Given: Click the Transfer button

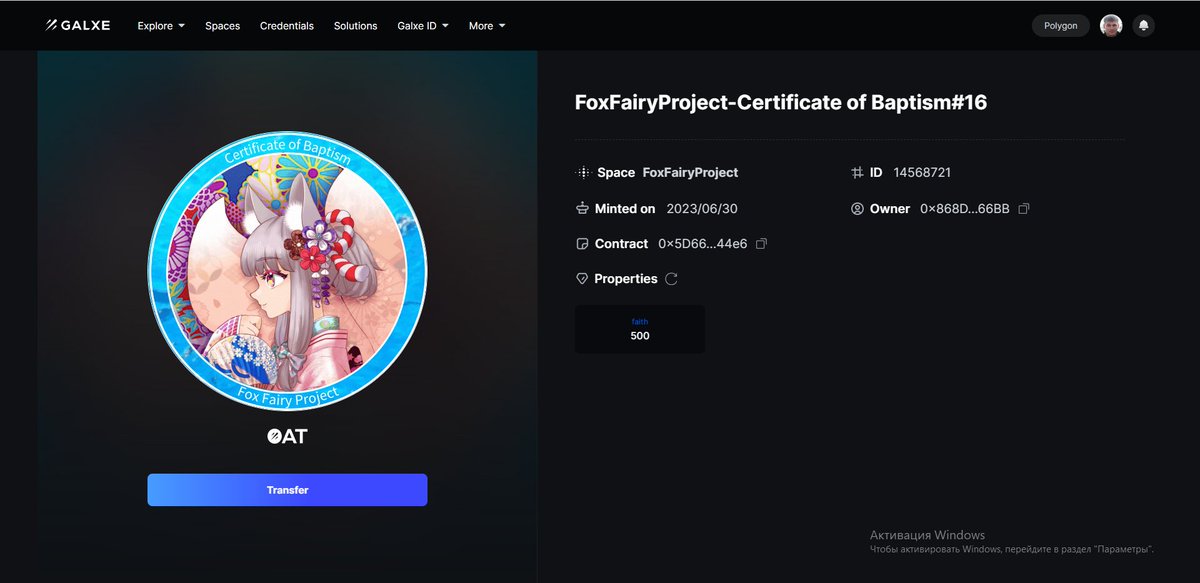Looking at the screenshot, I should 287,490.
